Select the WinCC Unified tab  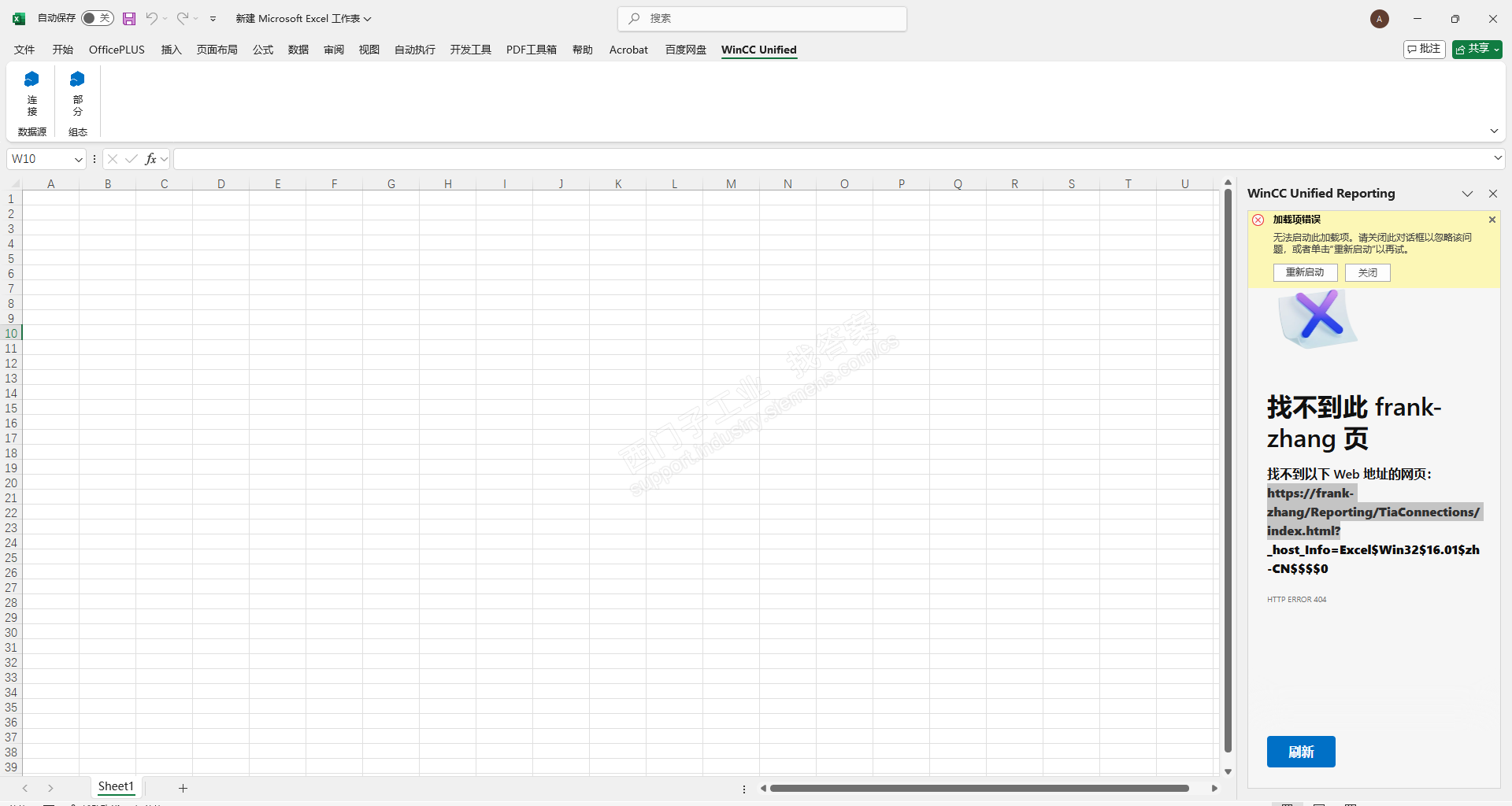pos(759,50)
